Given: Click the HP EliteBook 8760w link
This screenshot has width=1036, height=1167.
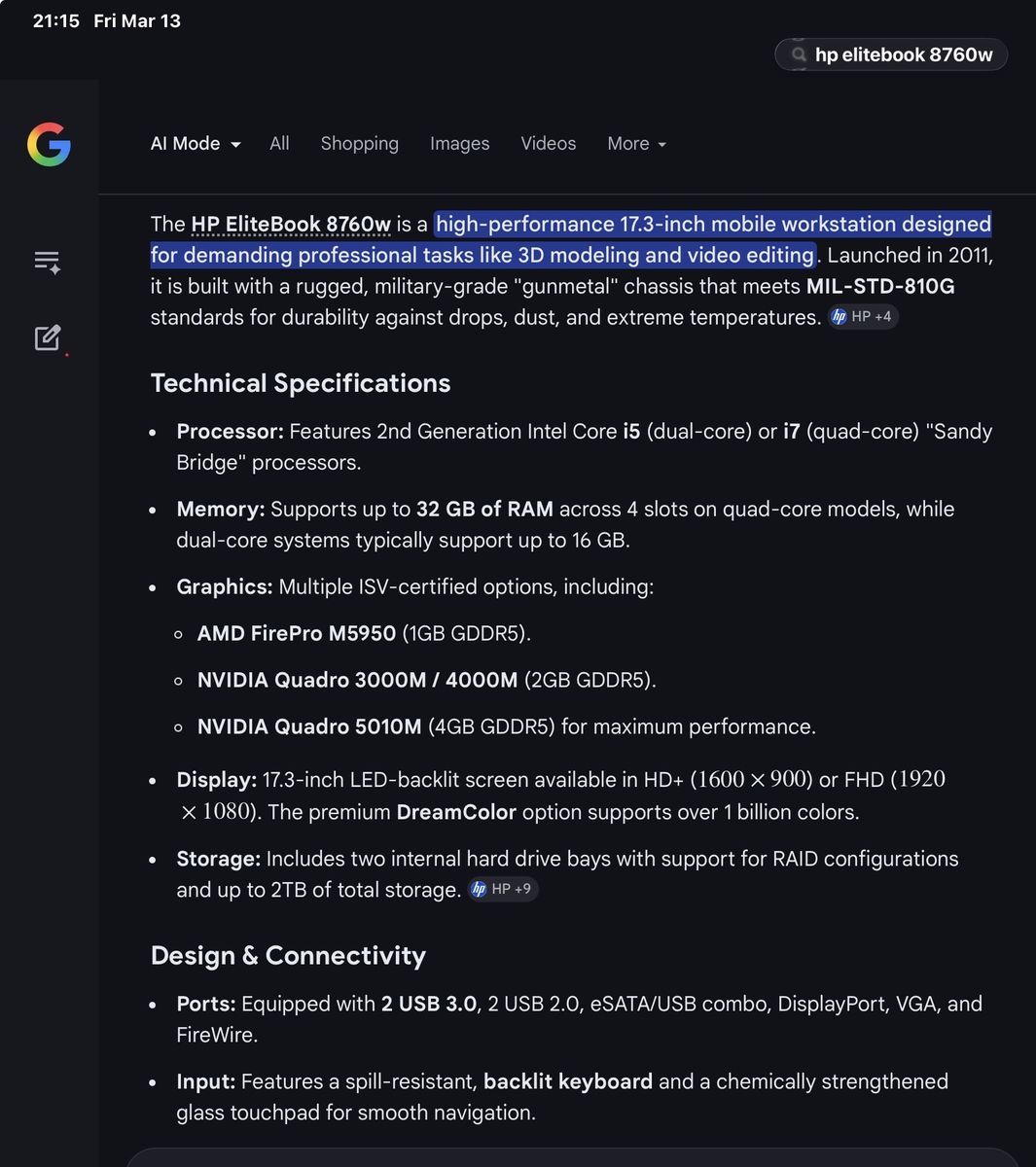Looking at the screenshot, I should (291, 225).
